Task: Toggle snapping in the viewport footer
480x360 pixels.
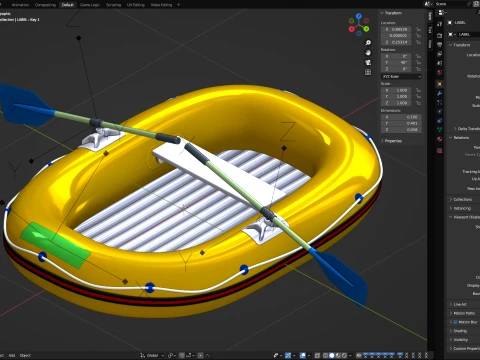Action: pyautogui.click(x=182, y=355)
